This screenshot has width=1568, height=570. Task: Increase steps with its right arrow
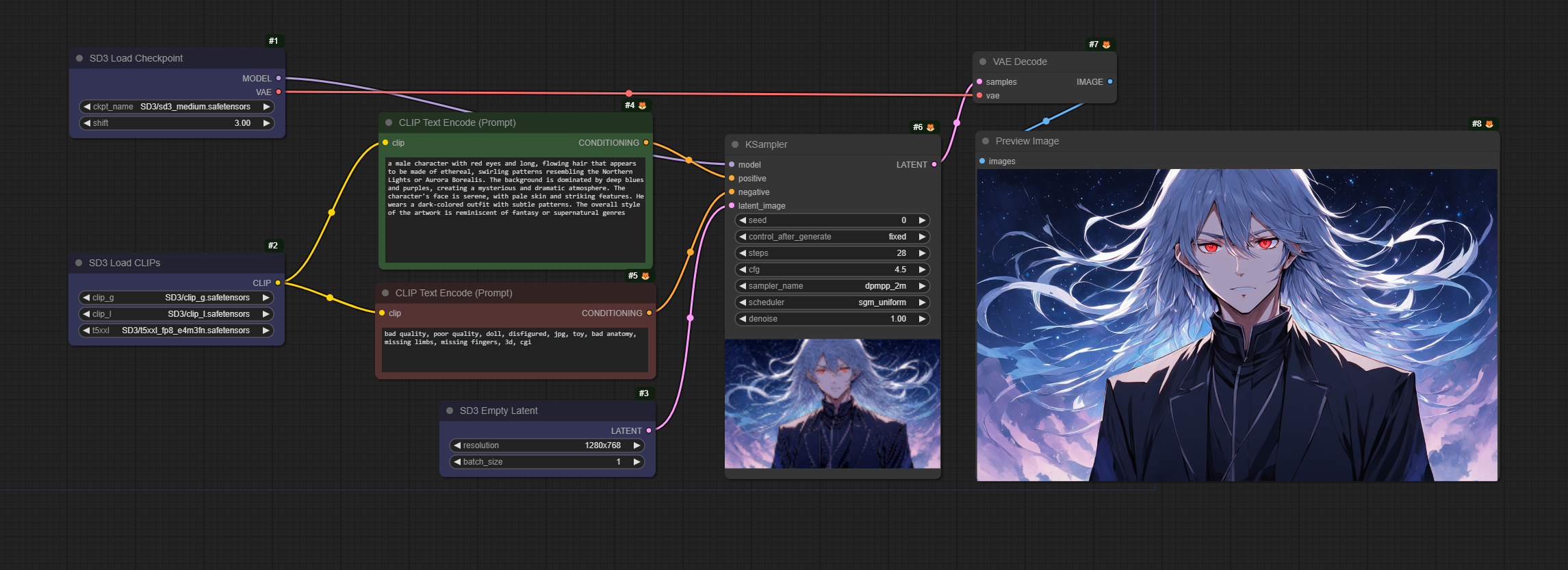click(x=922, y=253)
